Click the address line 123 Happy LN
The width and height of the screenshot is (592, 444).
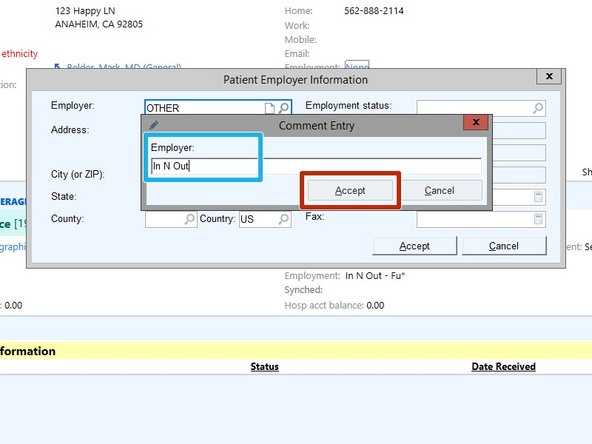(85, 11)
